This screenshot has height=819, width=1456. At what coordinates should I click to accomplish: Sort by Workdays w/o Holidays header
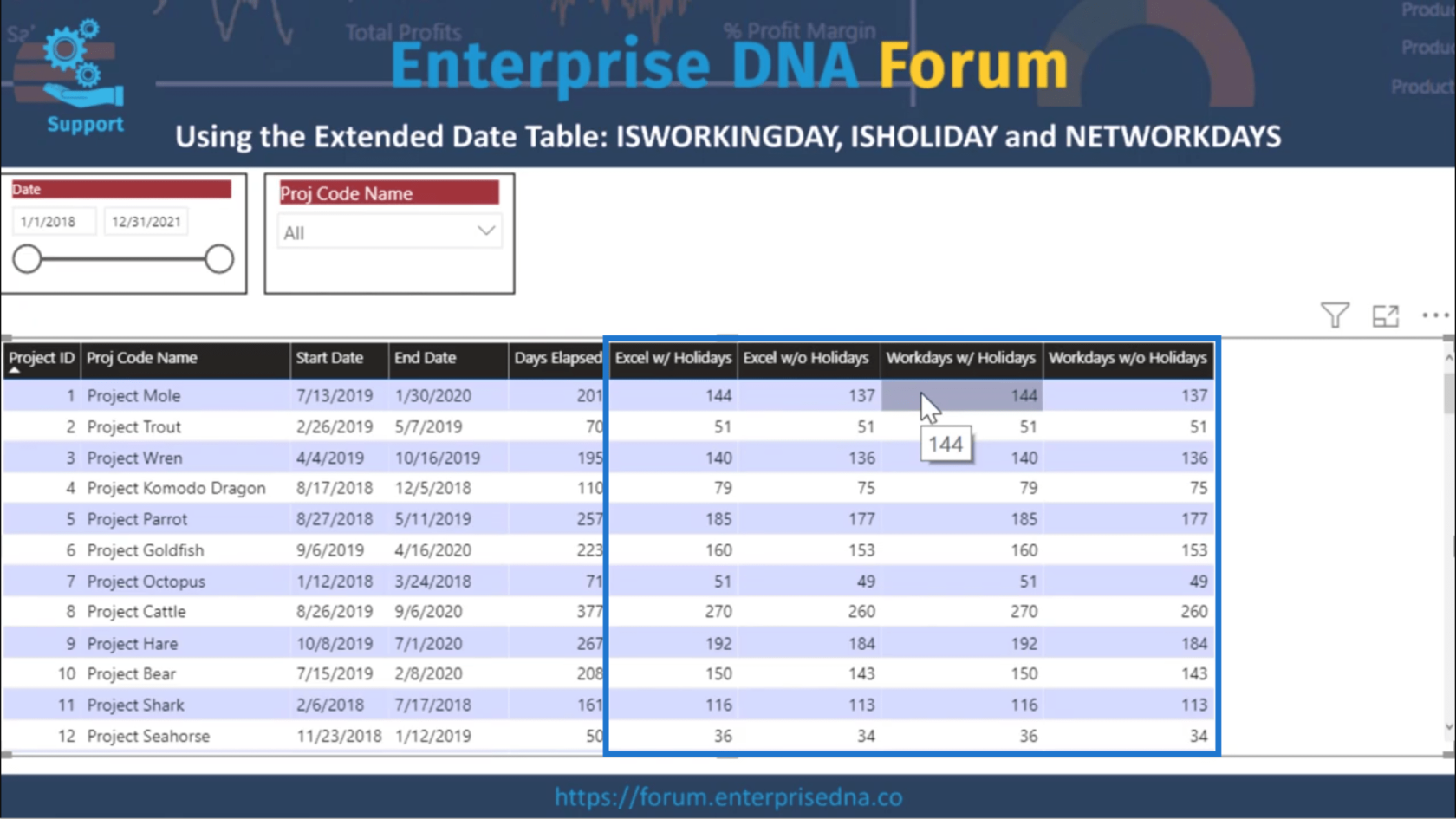[1128, 358]
